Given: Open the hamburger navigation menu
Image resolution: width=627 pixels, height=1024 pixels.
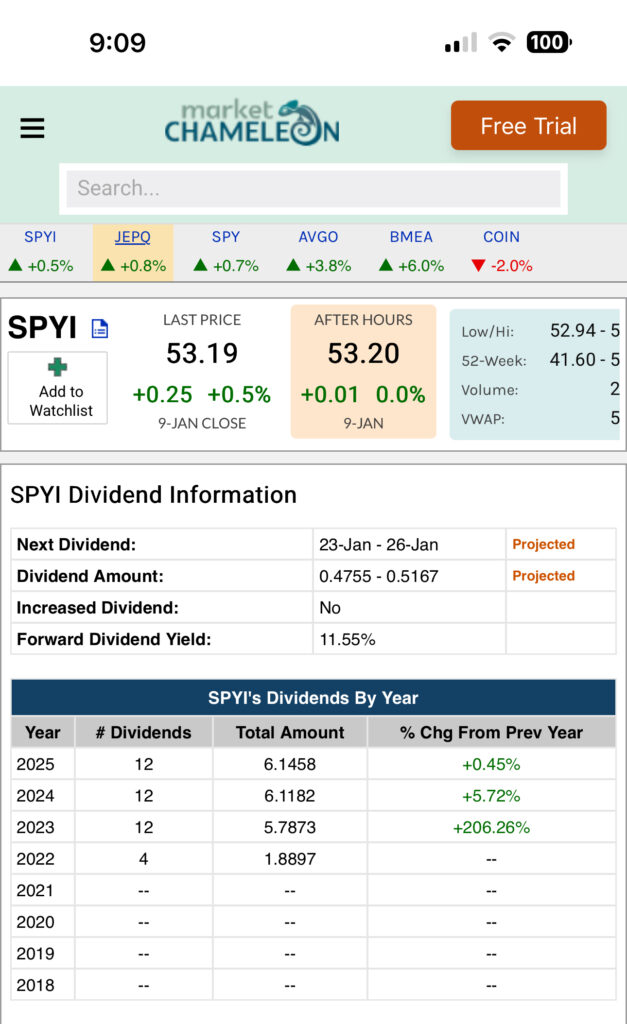Looking at the screenshot, I should coord(33,128).
